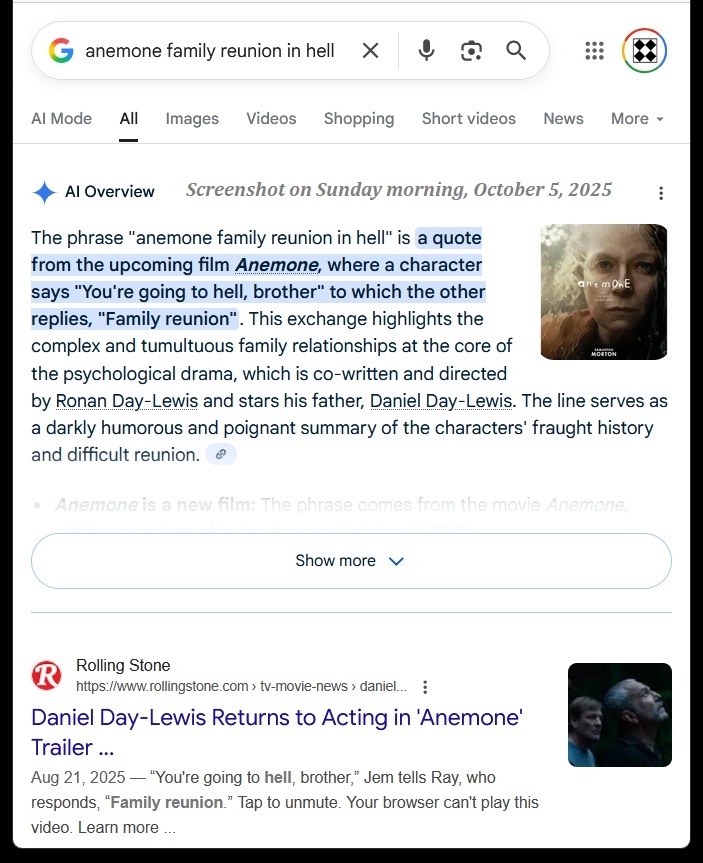This screenshot has height=863, width=703.
Task: Open Rolling Stone result three-dot menu
Action: (424, 687)
